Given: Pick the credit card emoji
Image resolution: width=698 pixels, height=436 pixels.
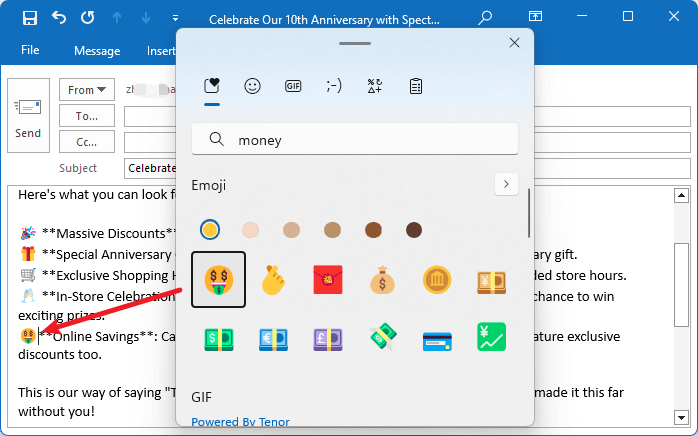Looking at the screenshot, I should [x=437, y=338].
